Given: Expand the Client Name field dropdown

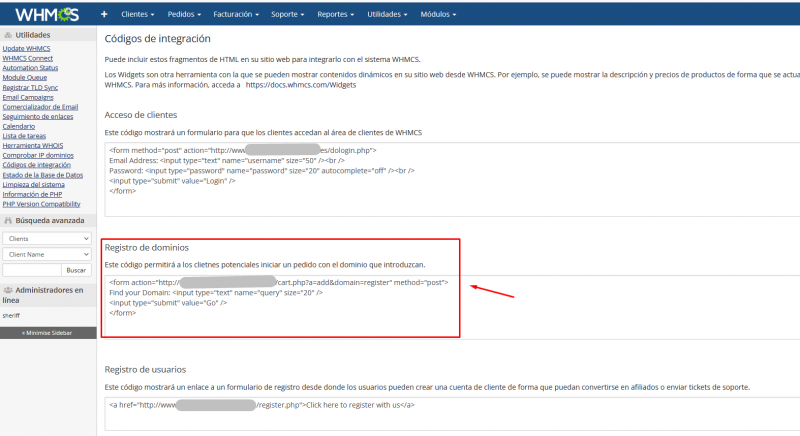Looking at the screenshot, I should (47, 255).
